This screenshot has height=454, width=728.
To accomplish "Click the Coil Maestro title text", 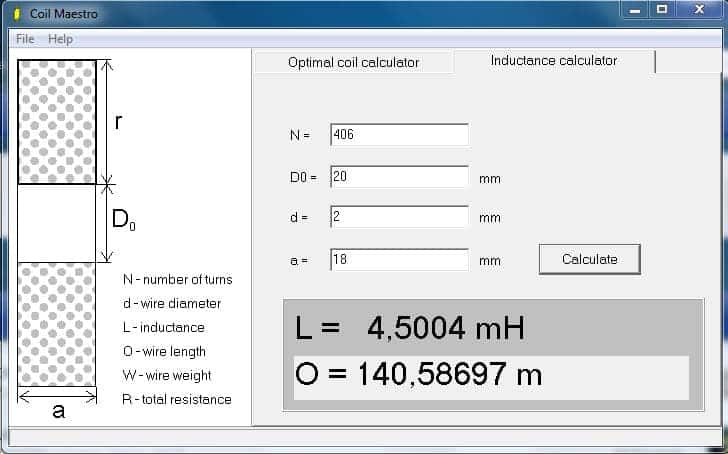I will 64,14.
